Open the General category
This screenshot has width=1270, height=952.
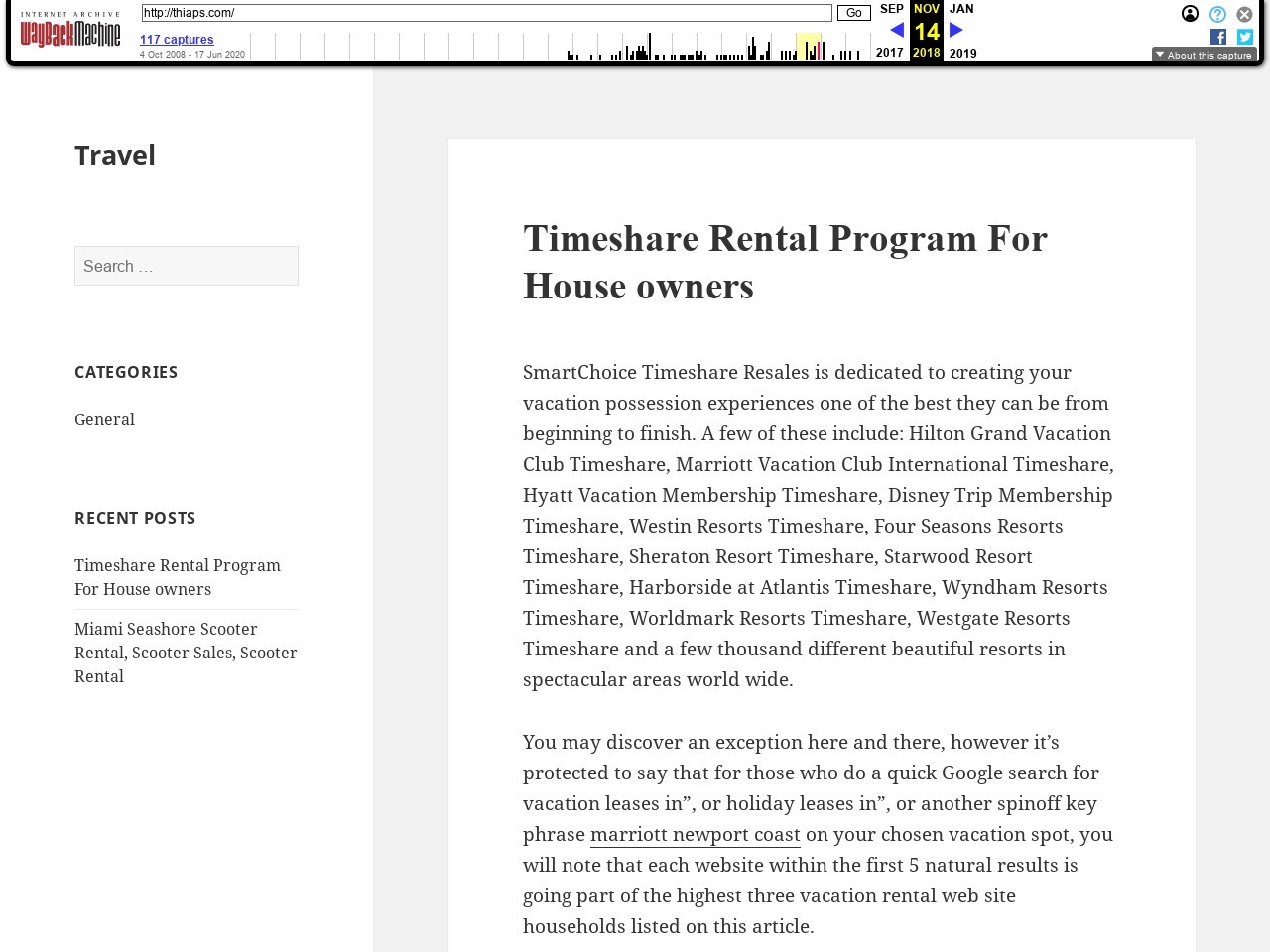pos(104,419)
